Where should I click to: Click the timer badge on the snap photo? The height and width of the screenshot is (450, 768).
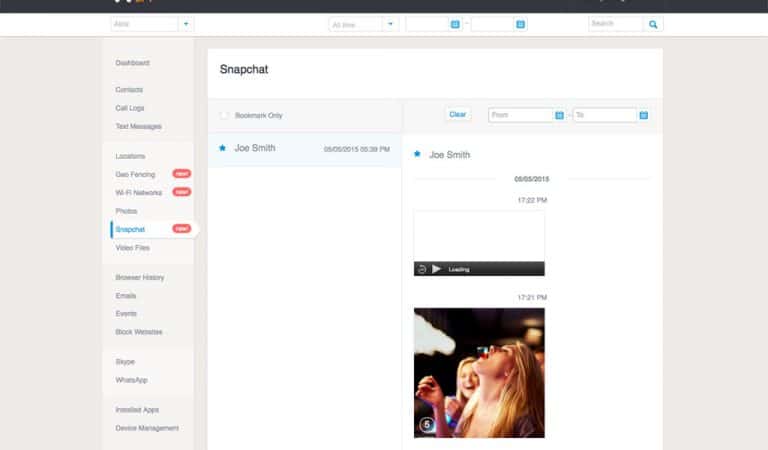(x=427, y=424)
